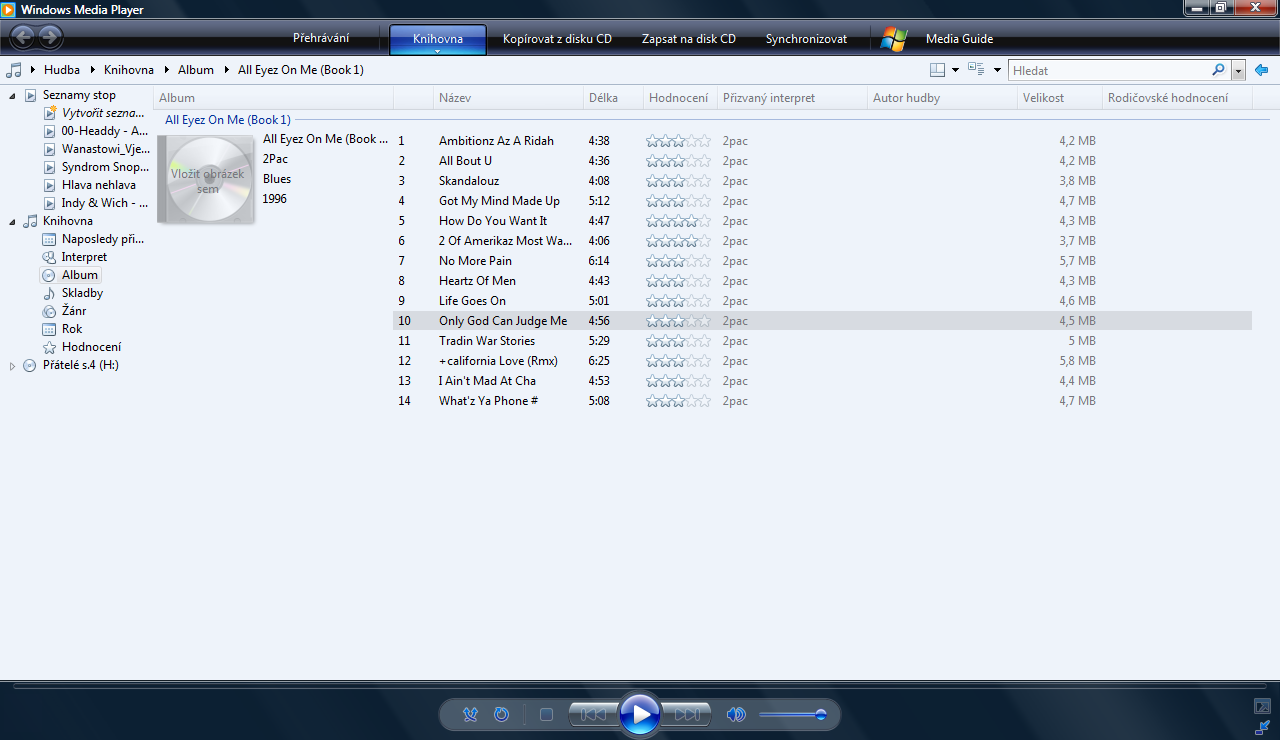1280x740 pixels.
Task: Toggle shuffle mode
Action: (470, 715)
